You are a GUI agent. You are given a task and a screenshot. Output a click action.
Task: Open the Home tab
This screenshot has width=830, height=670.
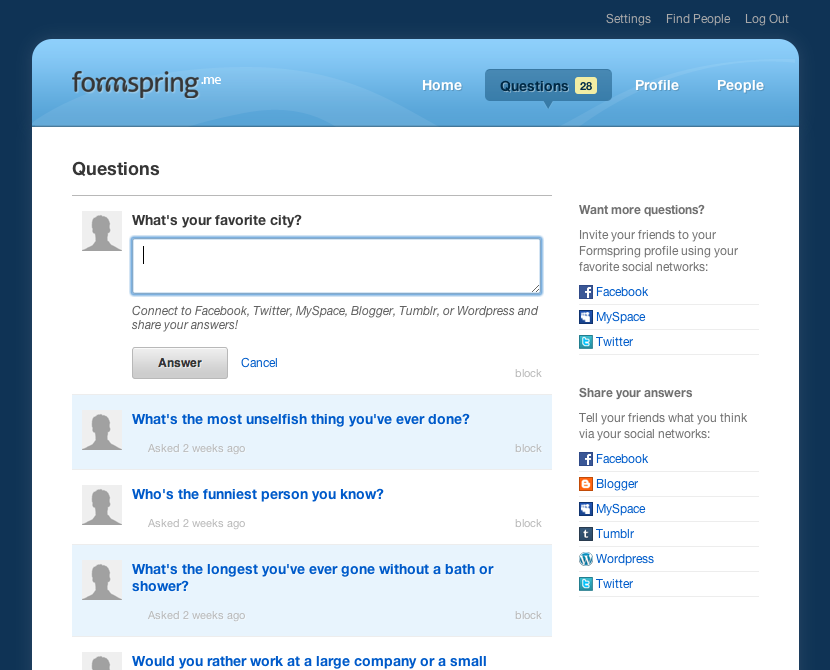[442, 85]
